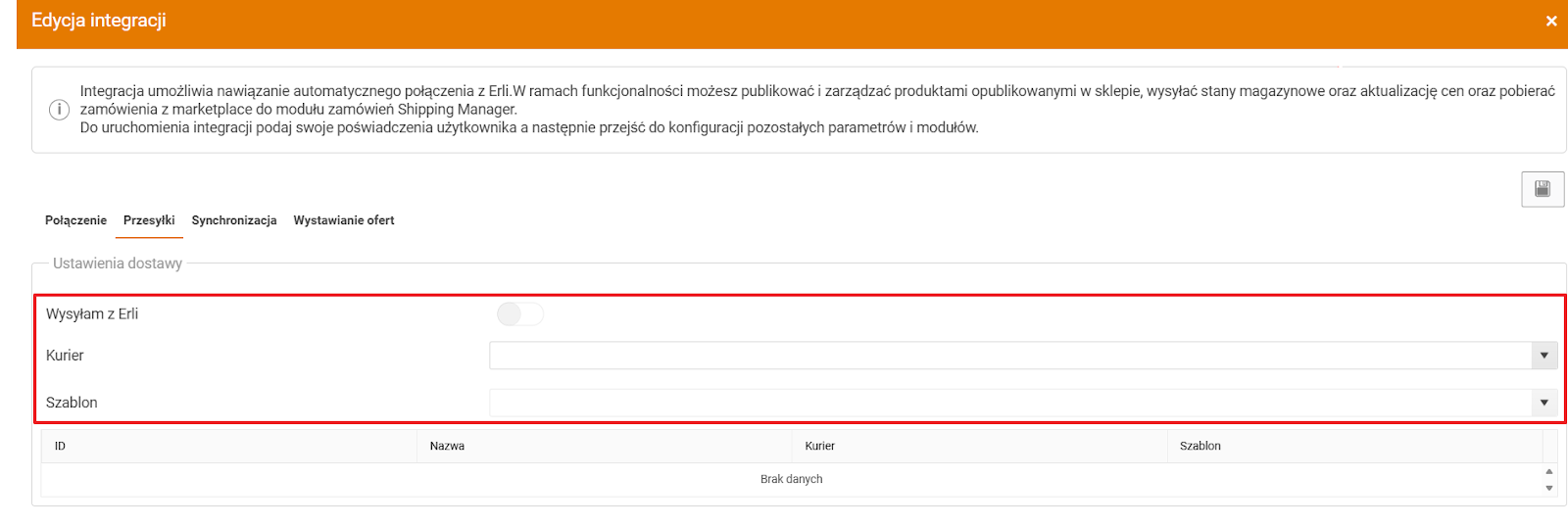Click the Nazwa column header
This screenshot has width=1568, height=527.
click(605, 446)
